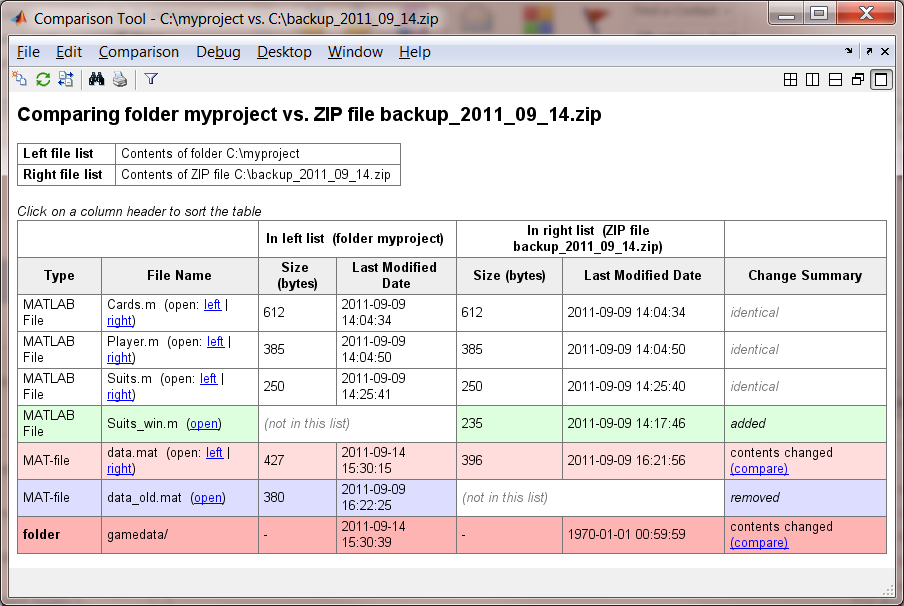Split documents left and right
The width and height of the screenshot is (904, 606).
tap(812, 80)
